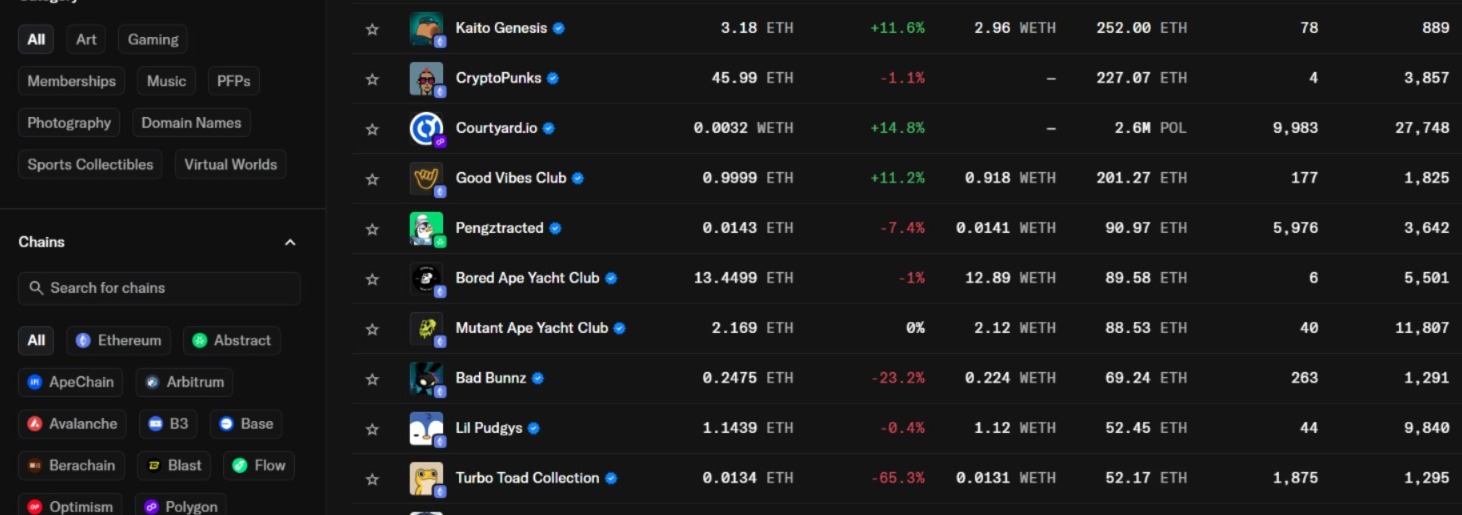The width and height of the screenshot is (1462, 515).
Task: Filter by Blast chain
Action: (x=175, y=466)
